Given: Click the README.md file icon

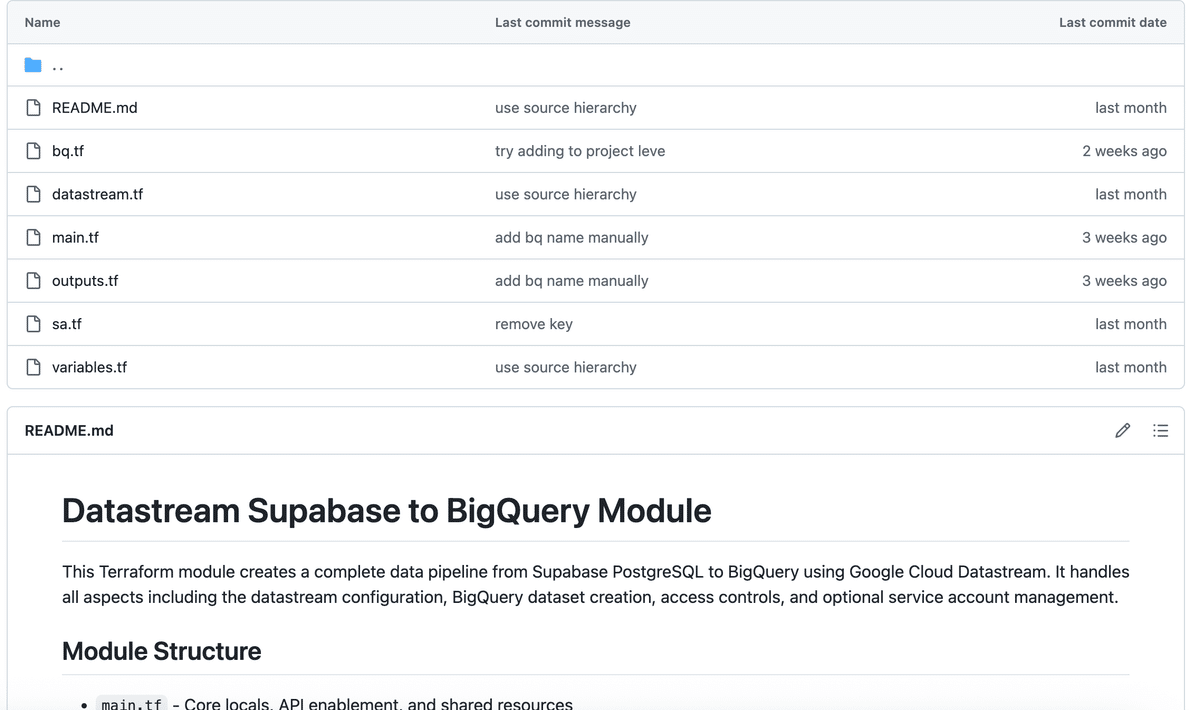Looking at the screenshot, I should pos(33,108).
